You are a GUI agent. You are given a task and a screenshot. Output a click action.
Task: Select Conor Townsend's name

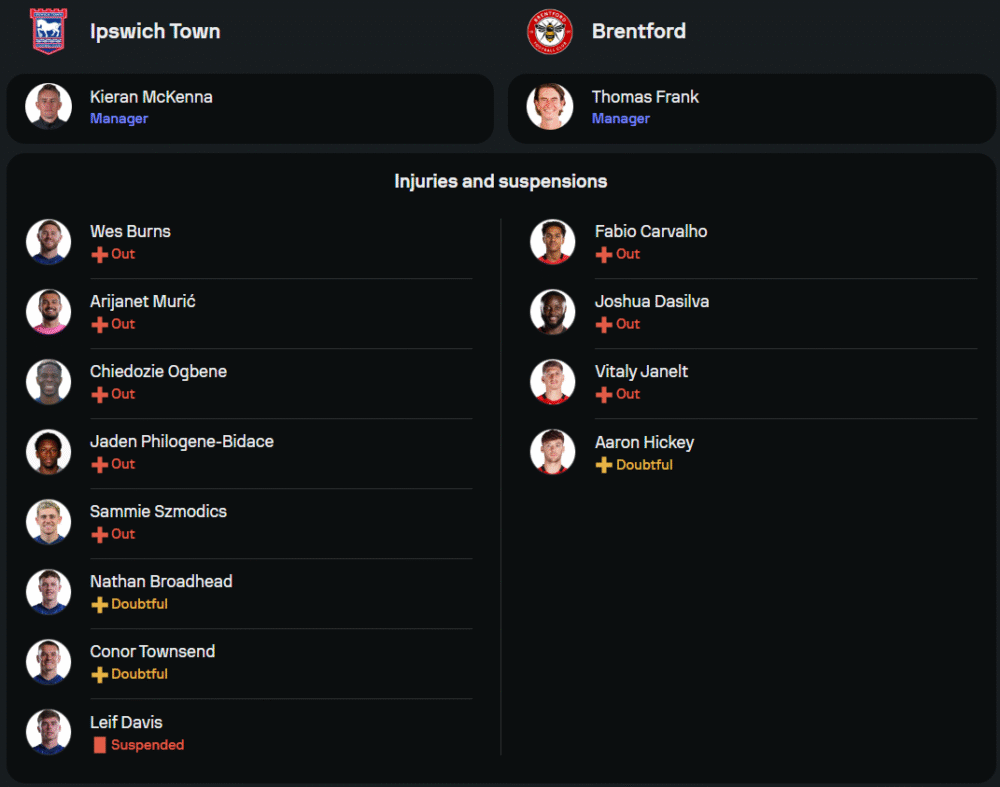pyautogui.click(x=152, y=651)
